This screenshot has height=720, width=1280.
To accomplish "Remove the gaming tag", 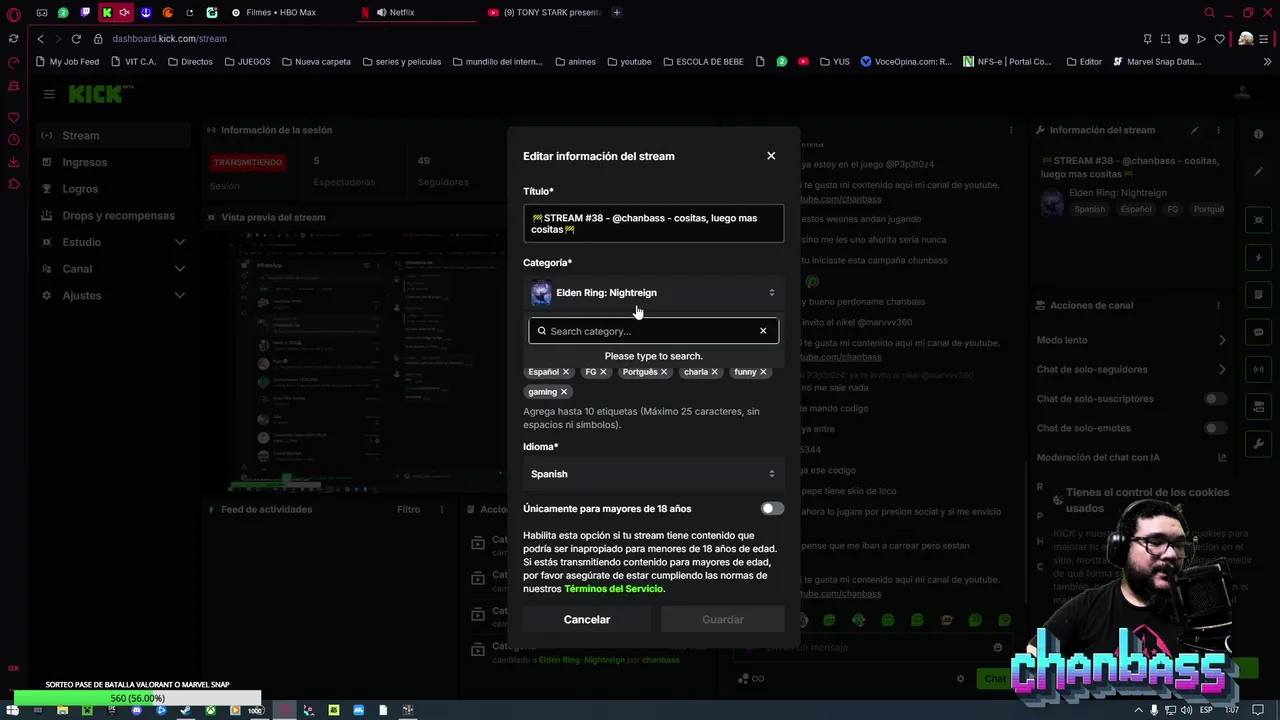I will [564, 392].
